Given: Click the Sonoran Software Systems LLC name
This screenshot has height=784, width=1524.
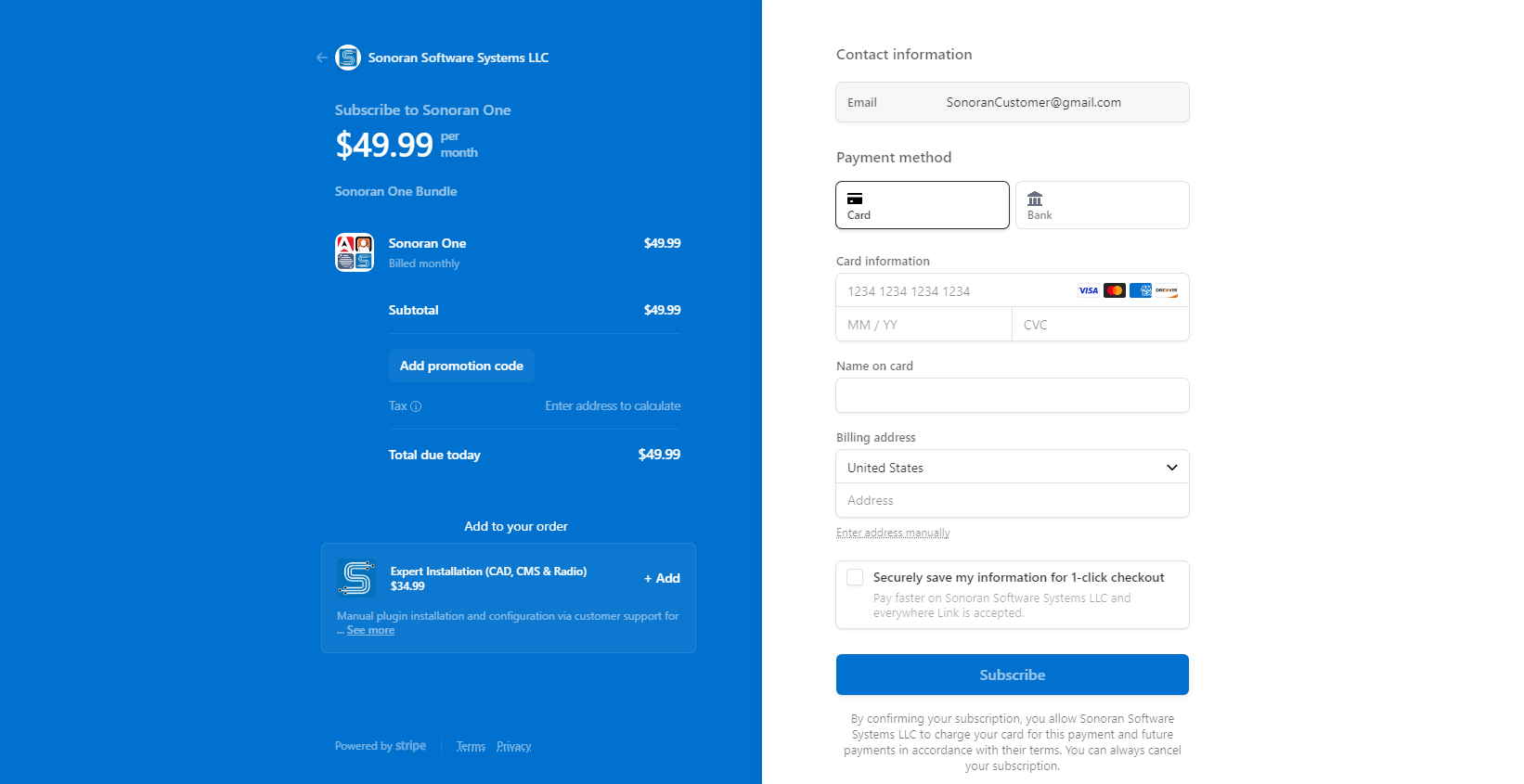Looking at the screenshot, I should [x=458, y=58].
